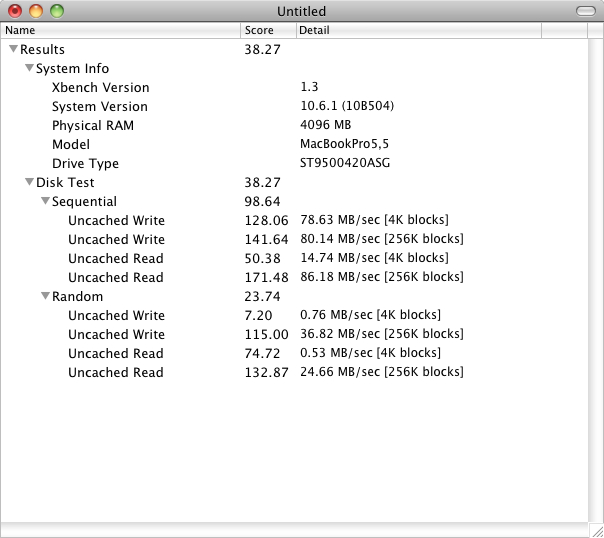Select the Sequential row label

pyautogui.click(x=84, y=201)
